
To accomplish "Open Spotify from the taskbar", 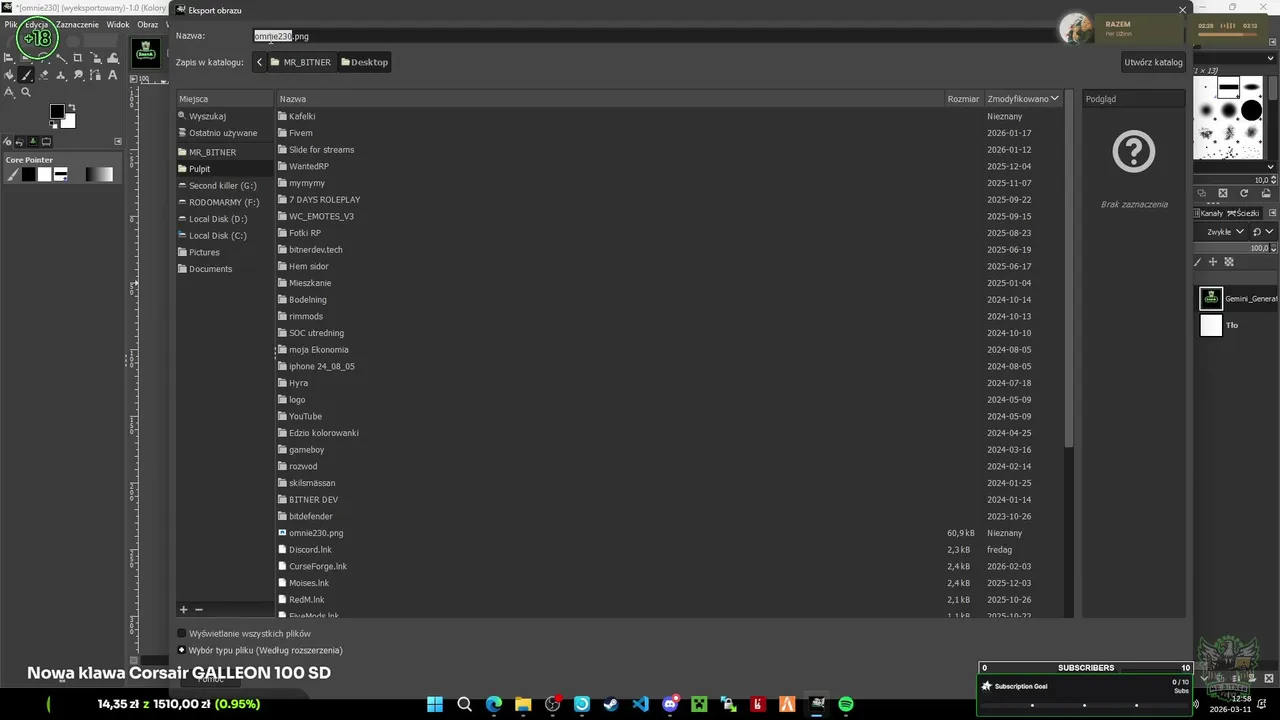I will 846,704.
